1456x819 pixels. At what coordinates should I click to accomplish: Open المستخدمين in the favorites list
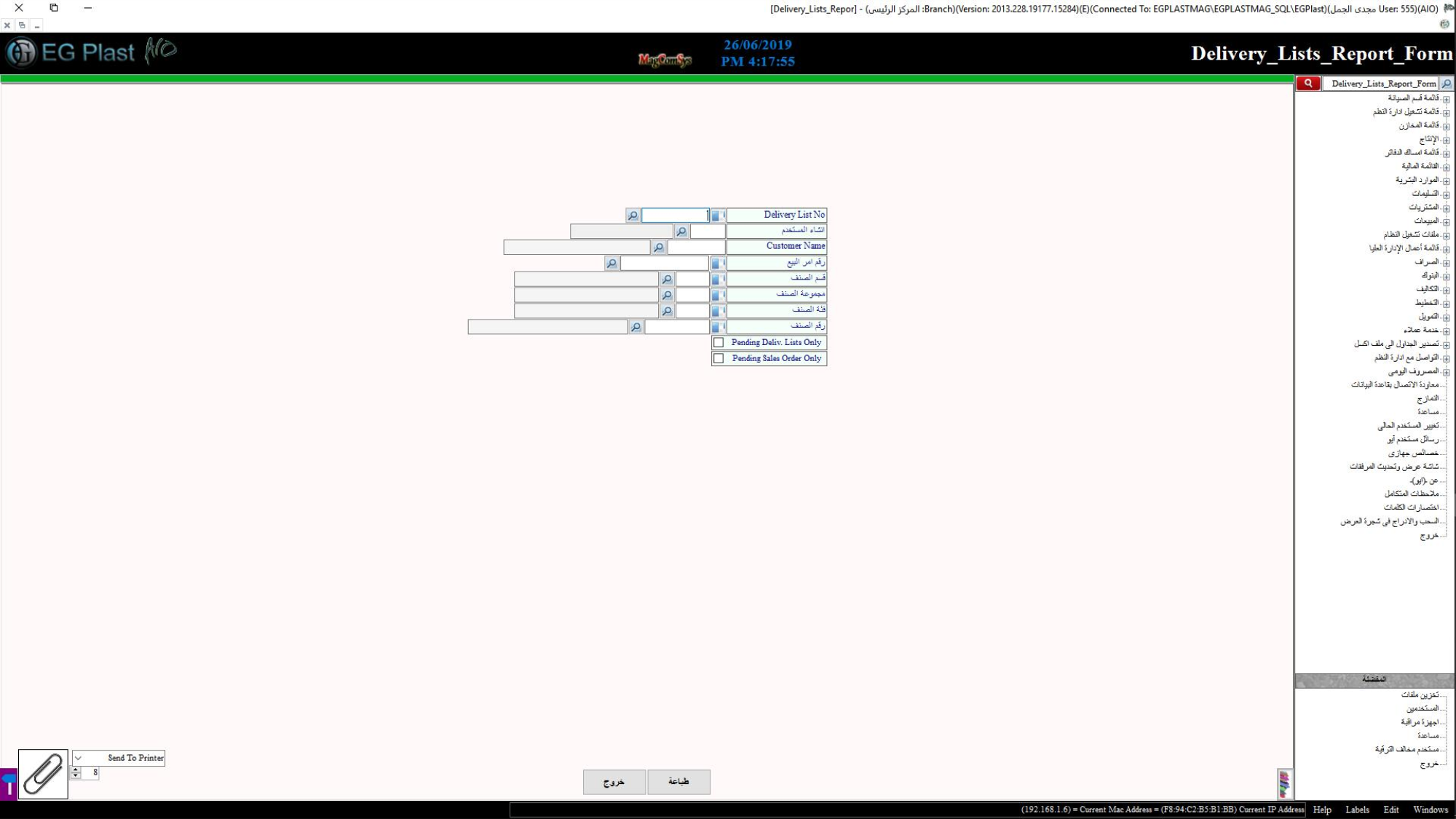pos(1423,708)
